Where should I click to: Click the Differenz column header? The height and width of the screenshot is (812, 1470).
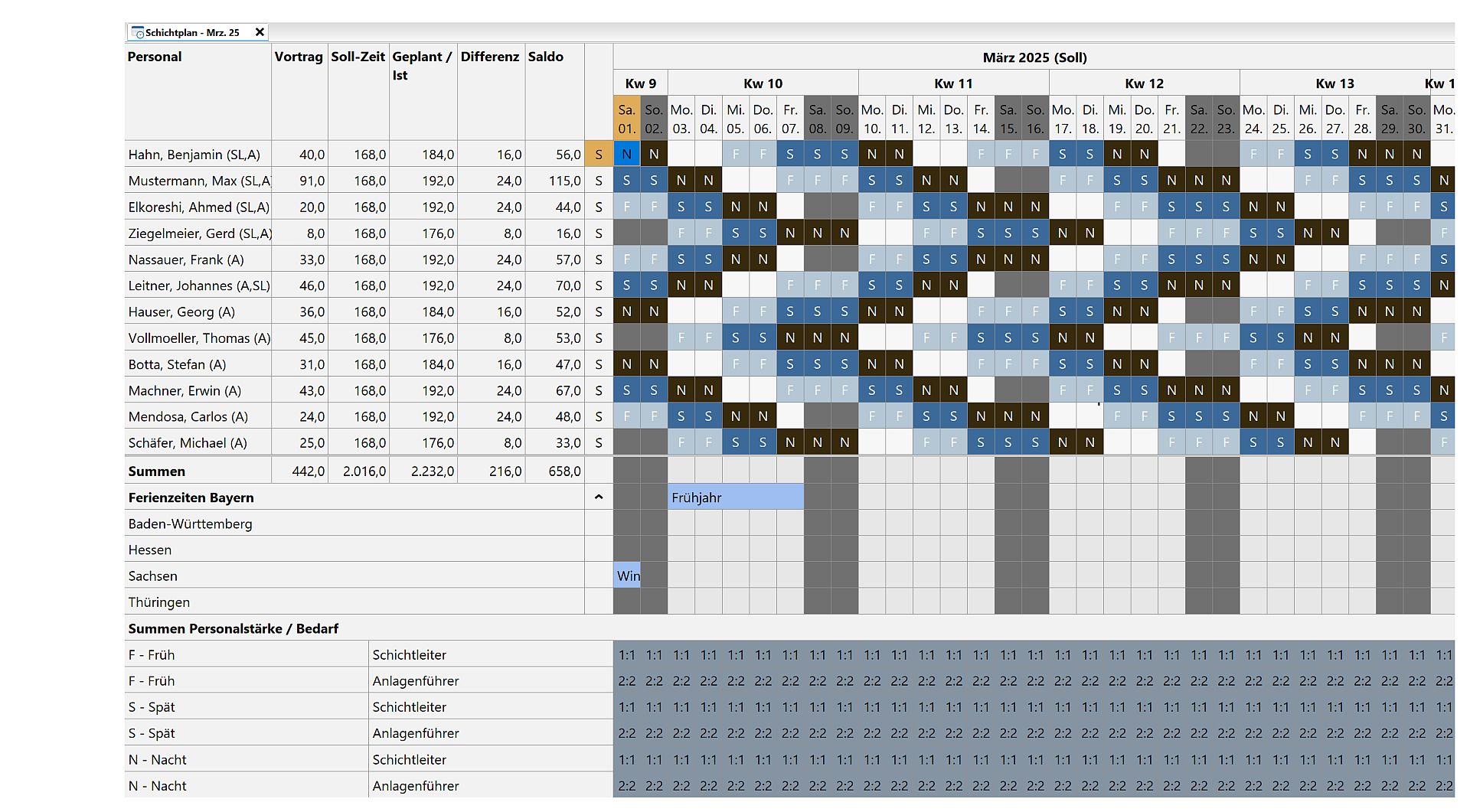coord(490,57)
